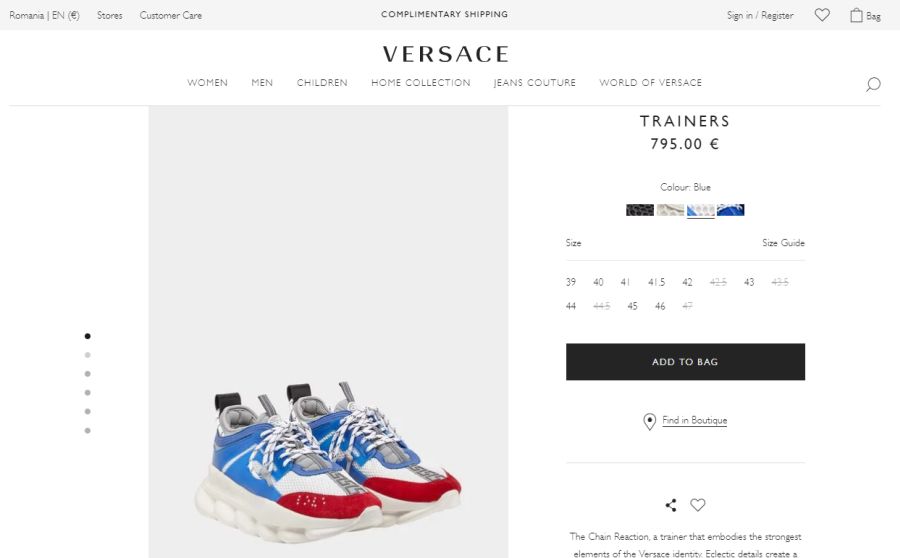The width and height of the screenshot is (900, 558).
Task: Go to the second product image dot
Action: coord(87,355)
